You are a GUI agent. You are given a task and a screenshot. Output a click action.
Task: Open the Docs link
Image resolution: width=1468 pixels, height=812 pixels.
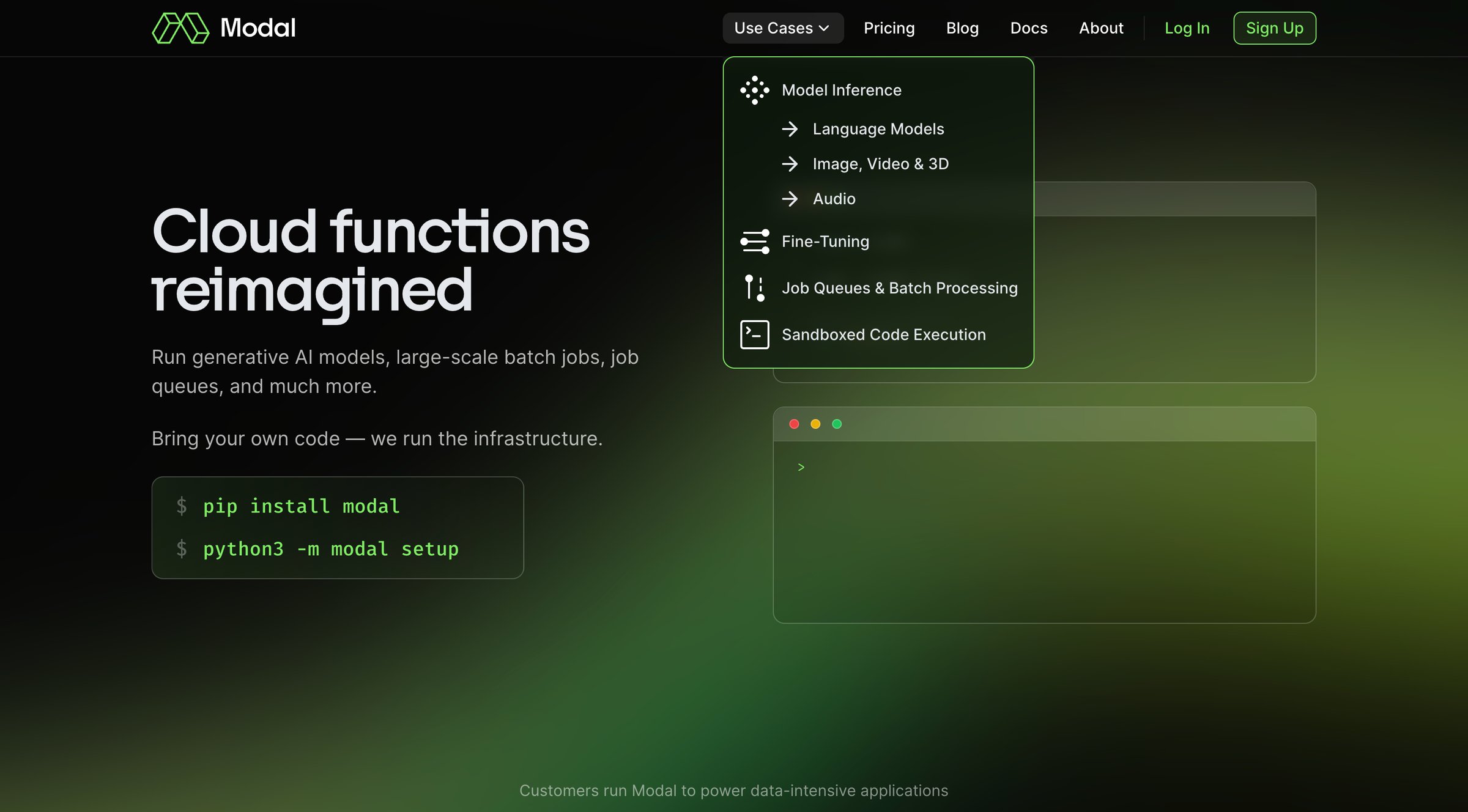[x=1029, y=28]
